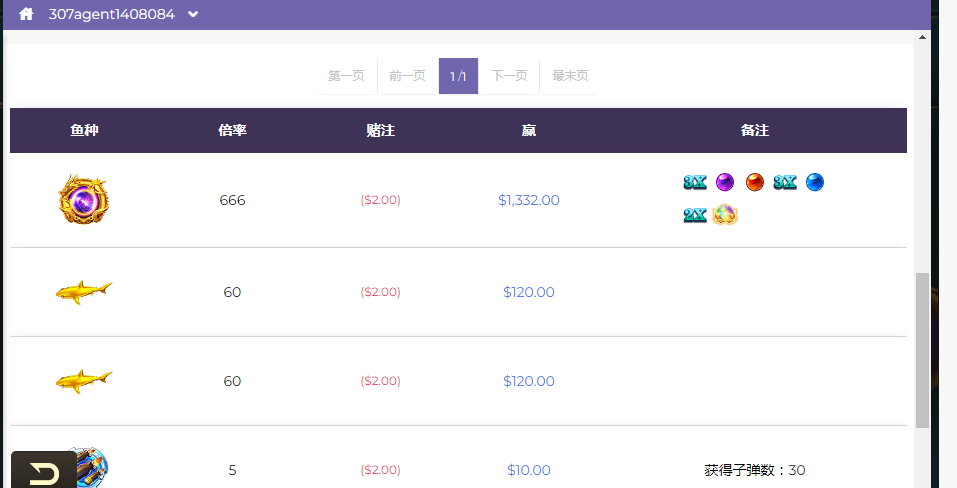The height and width of the screenshot is (488, 957).
Task: Click the 鱼种 column header
Action: tap(85, 130)
